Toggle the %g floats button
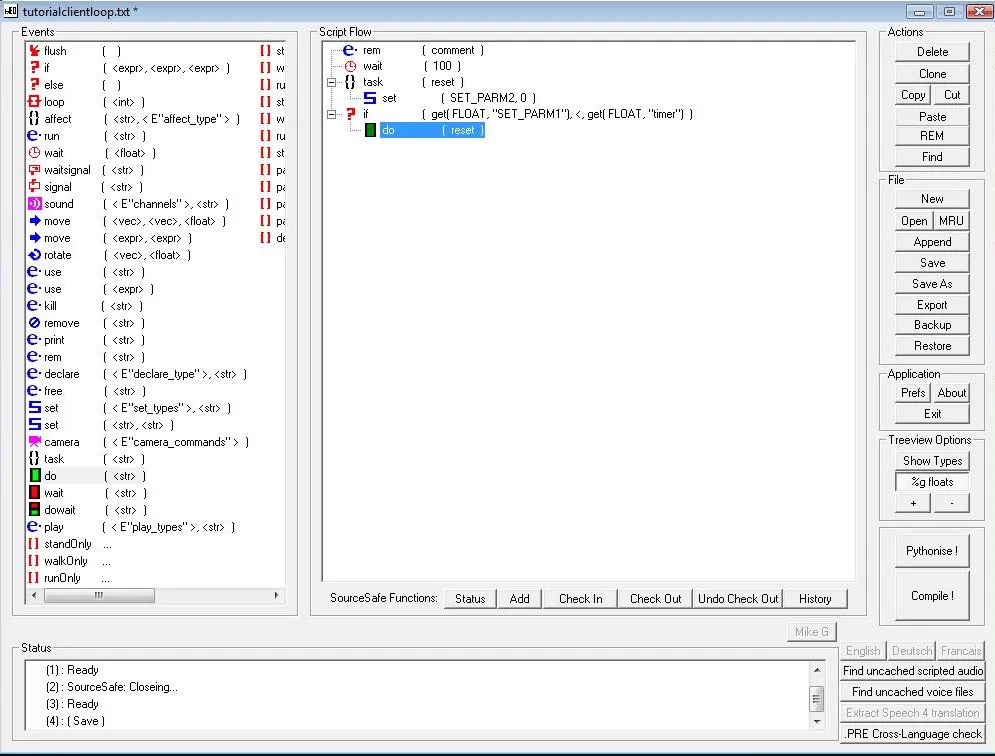Viewport: 995px width, 756px height. click(932, 482)
